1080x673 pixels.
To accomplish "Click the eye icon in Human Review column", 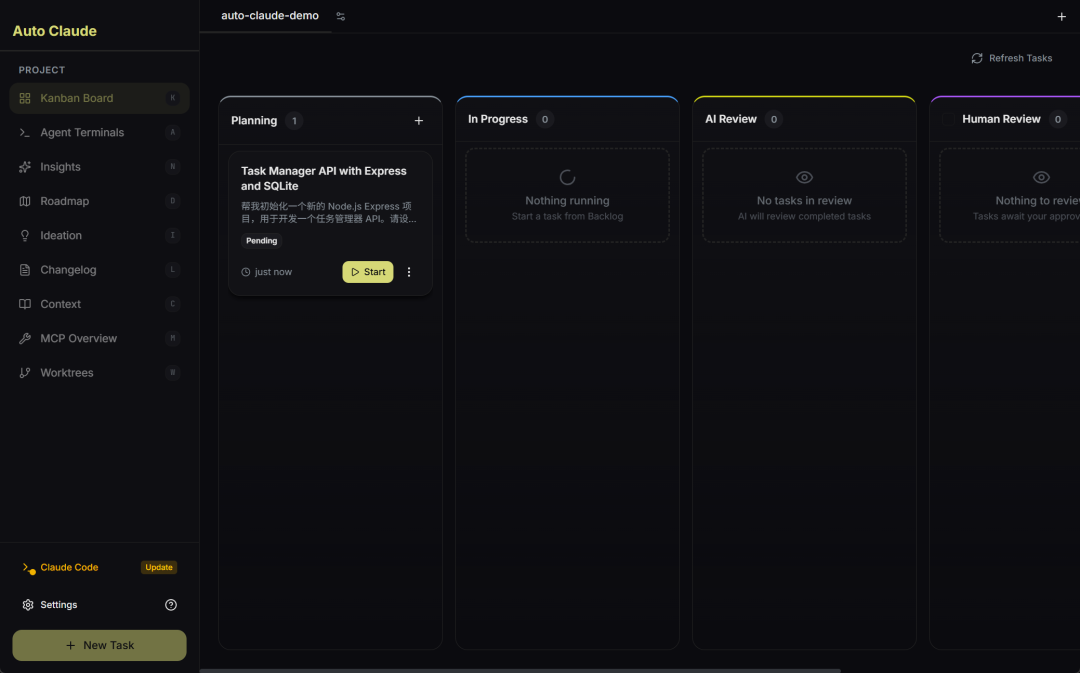I will click(1041, 177).
